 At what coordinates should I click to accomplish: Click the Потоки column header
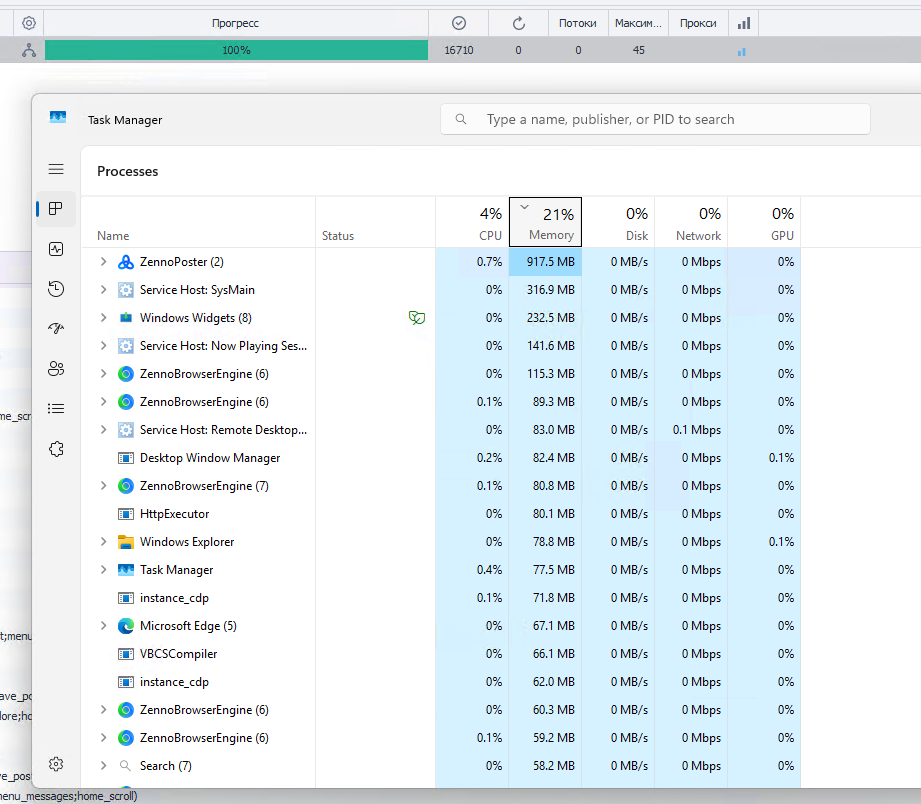(x=578, y=23)
